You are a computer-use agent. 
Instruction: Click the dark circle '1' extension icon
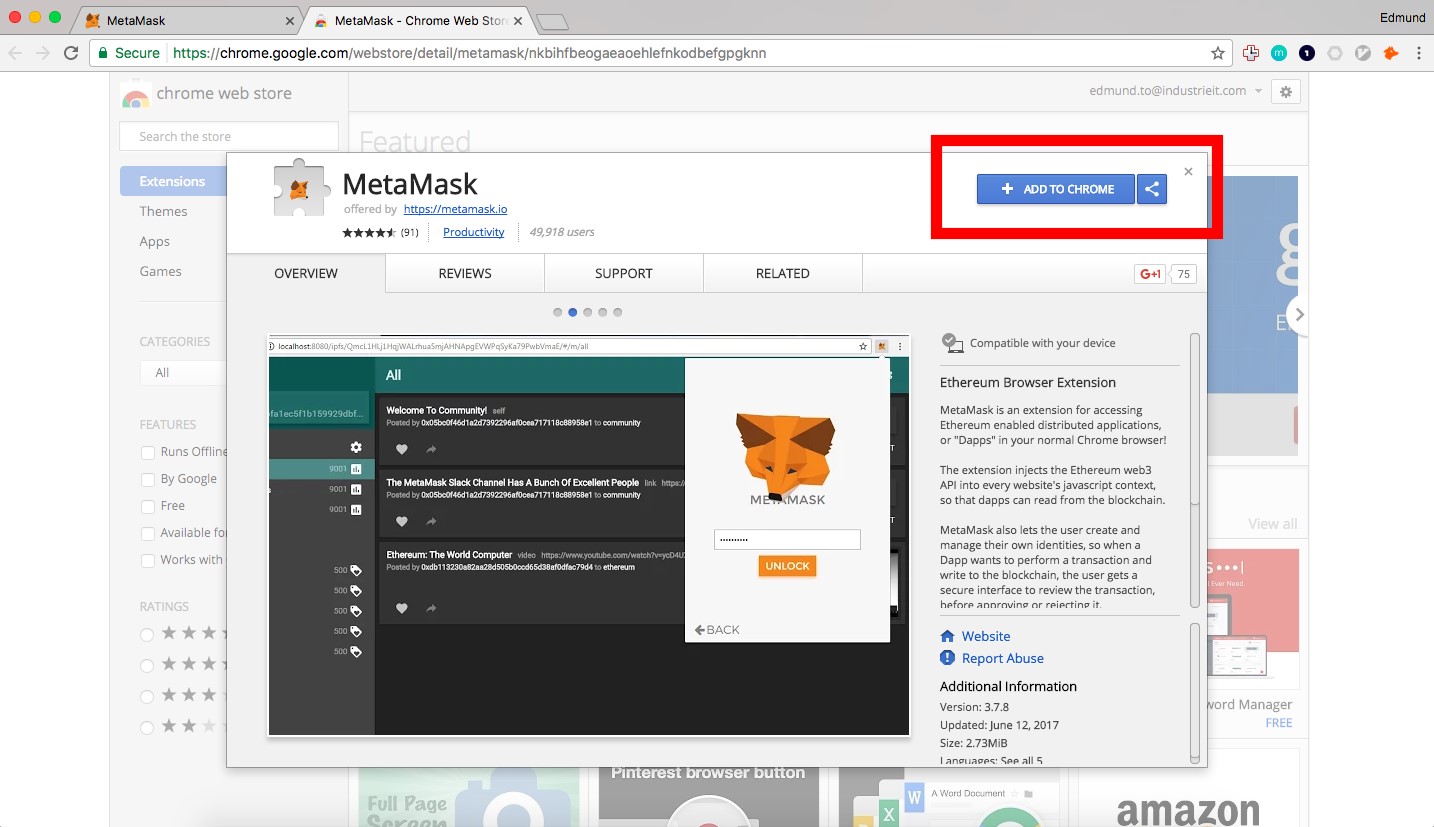(1307, 53)
